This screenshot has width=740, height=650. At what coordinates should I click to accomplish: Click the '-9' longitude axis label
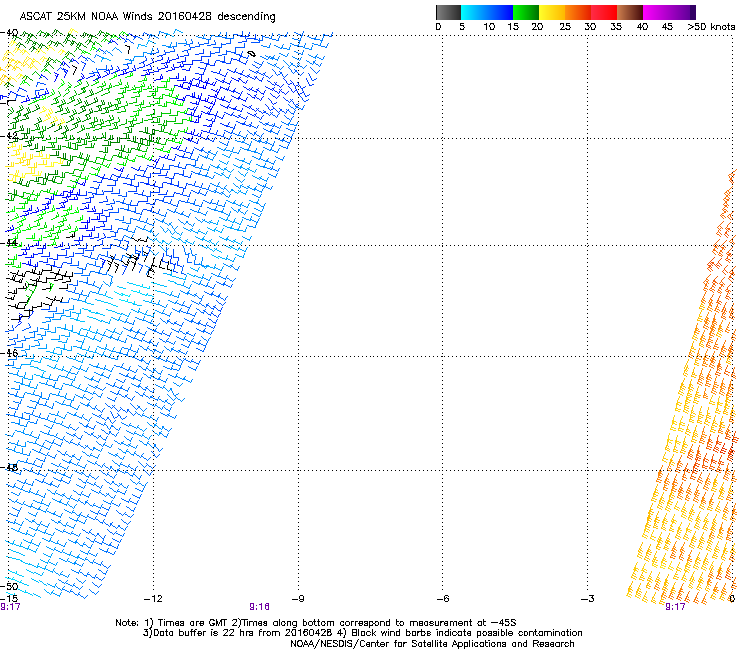pyautogui.click(x=298, y=599)
